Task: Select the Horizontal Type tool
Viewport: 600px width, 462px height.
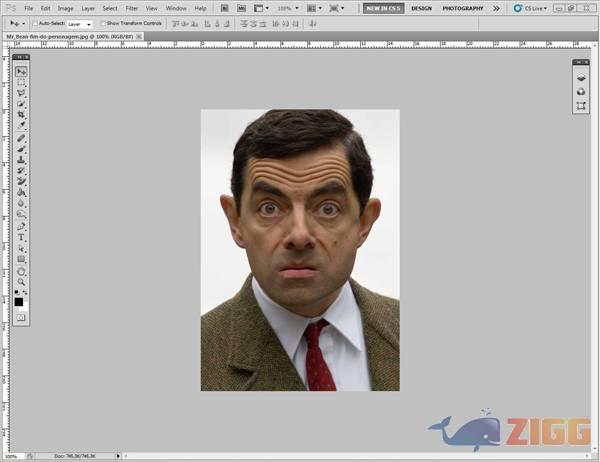Action: [21, 237]
